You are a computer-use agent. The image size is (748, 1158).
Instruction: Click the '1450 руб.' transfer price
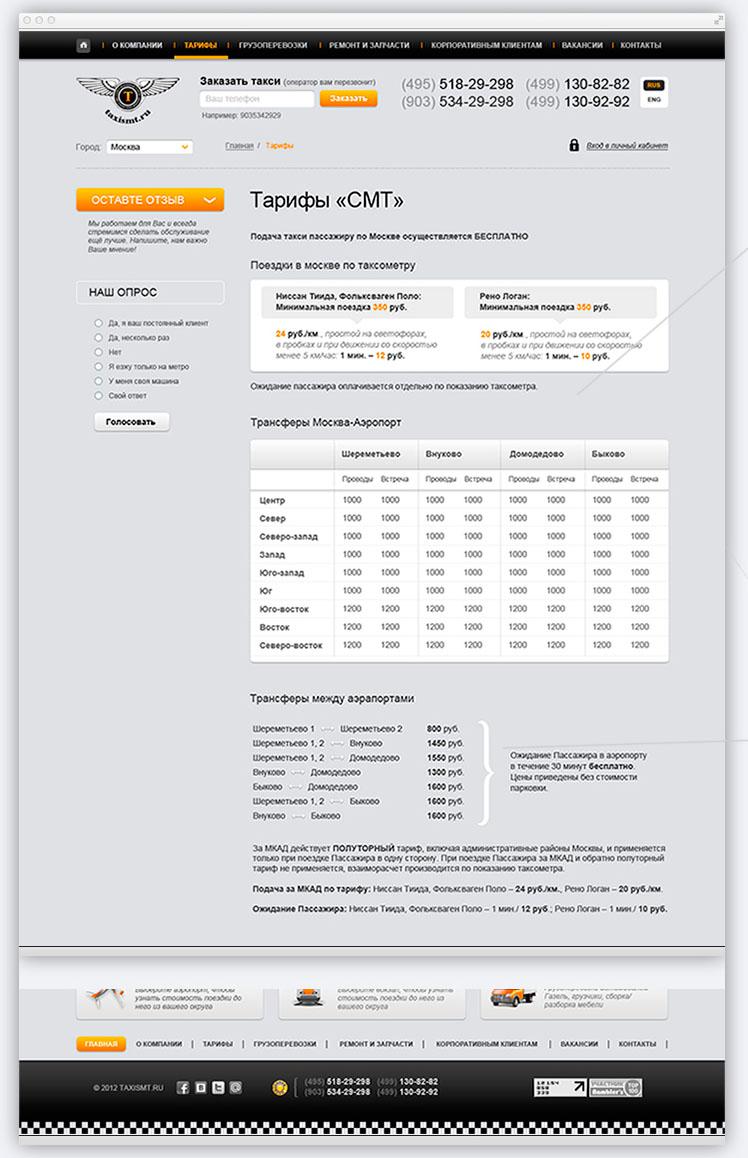(x=445, y=743)
